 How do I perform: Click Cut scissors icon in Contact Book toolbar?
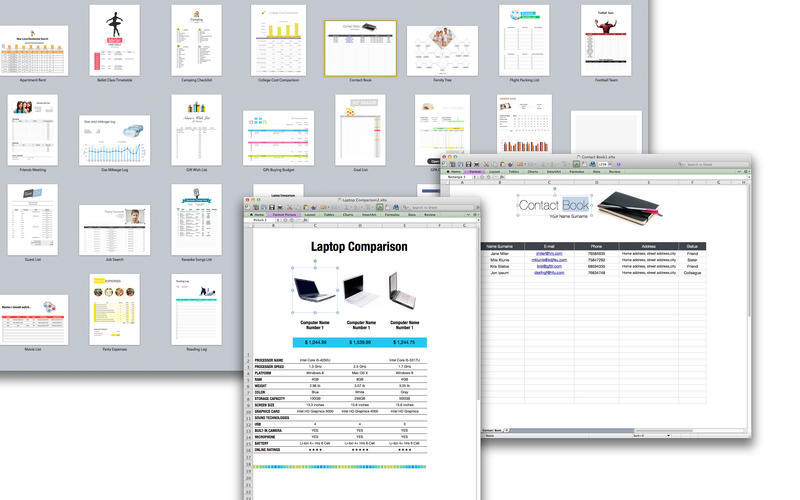(x=486, y=164)
